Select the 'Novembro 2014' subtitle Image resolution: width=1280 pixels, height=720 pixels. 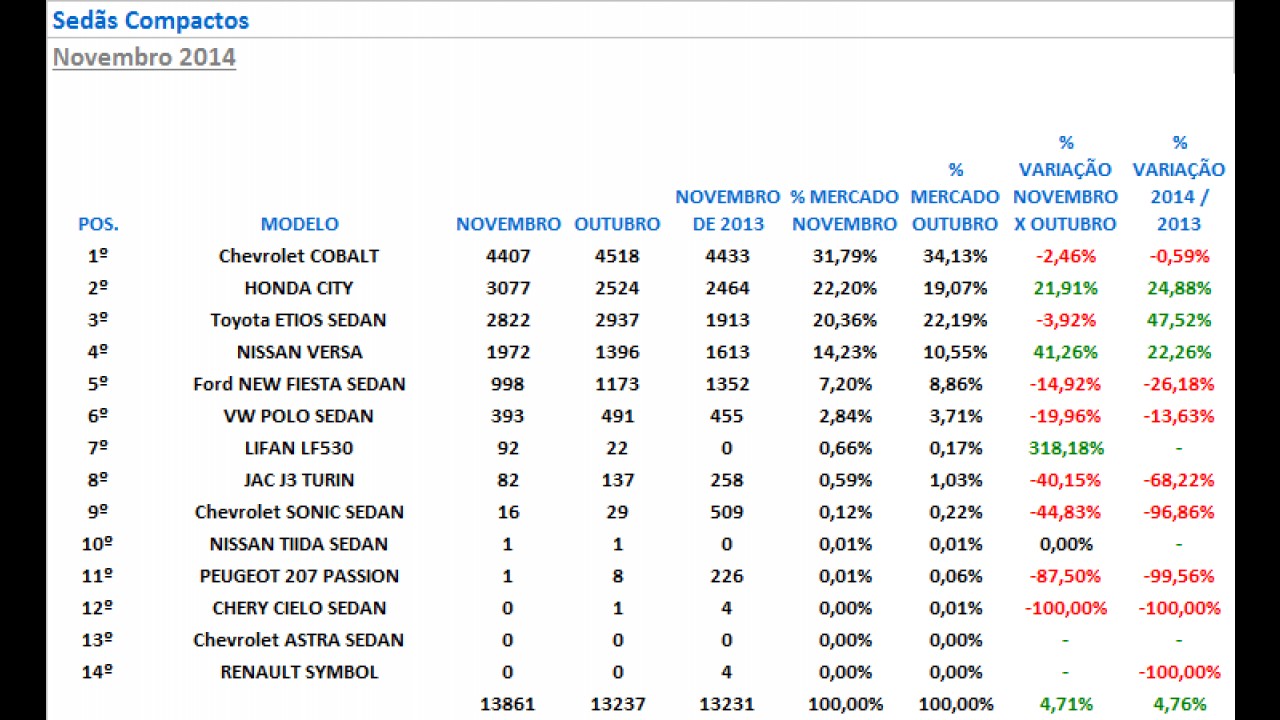click(x=144, y=57)
